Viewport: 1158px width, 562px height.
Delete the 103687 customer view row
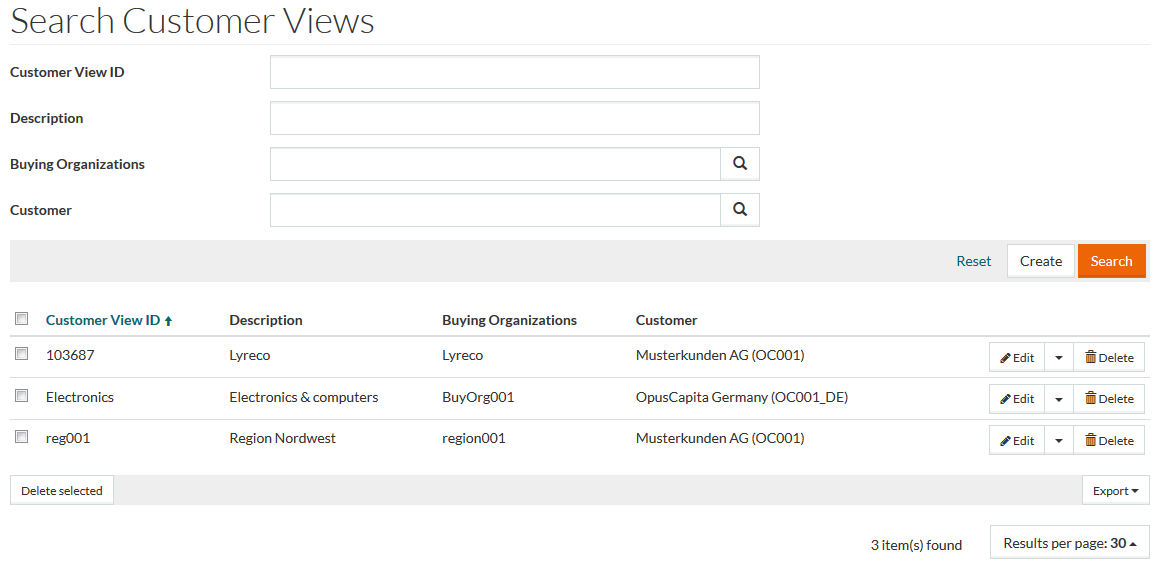point(1109,357)
